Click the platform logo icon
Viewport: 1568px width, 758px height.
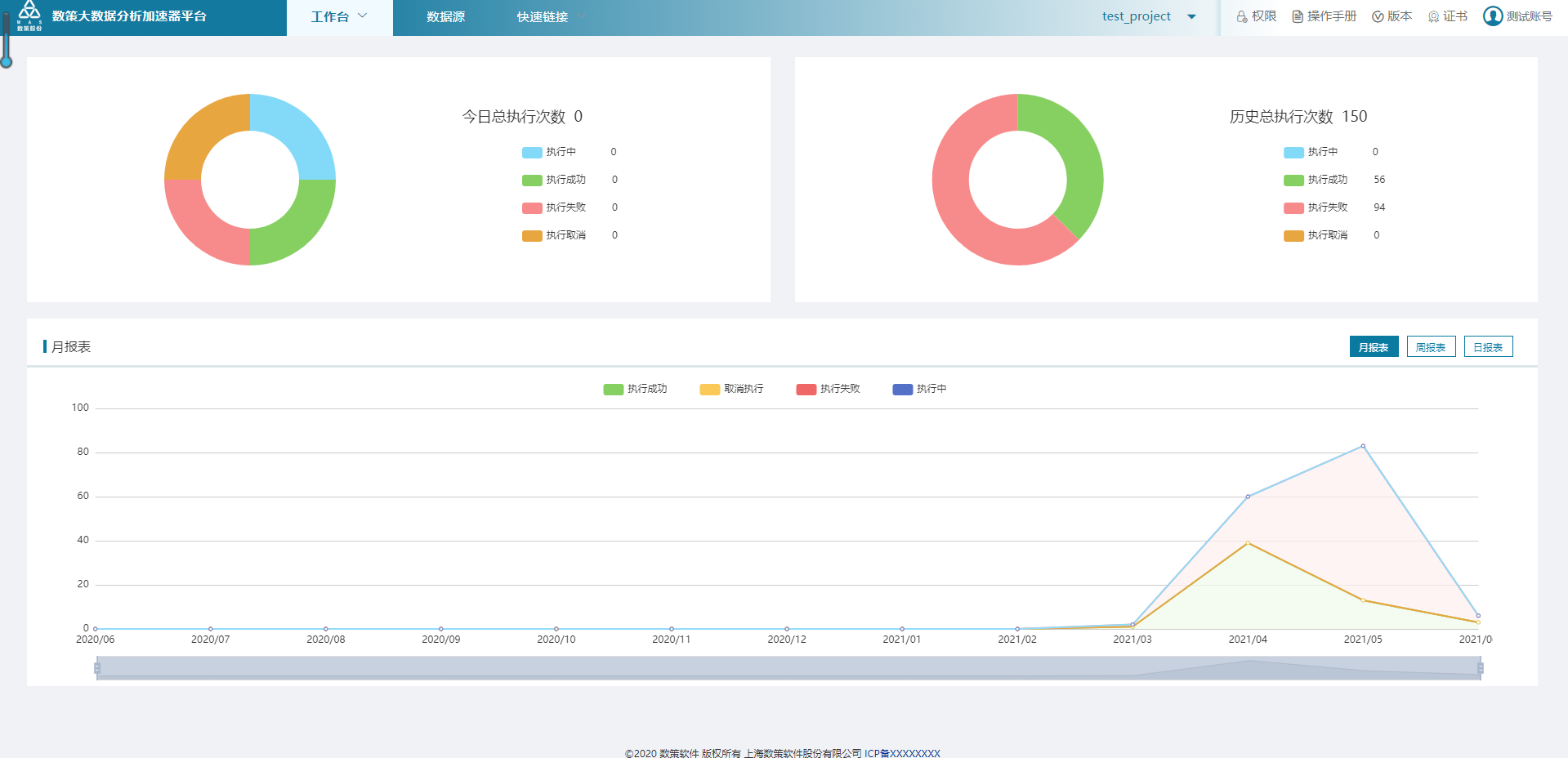(x=29, y=15)
